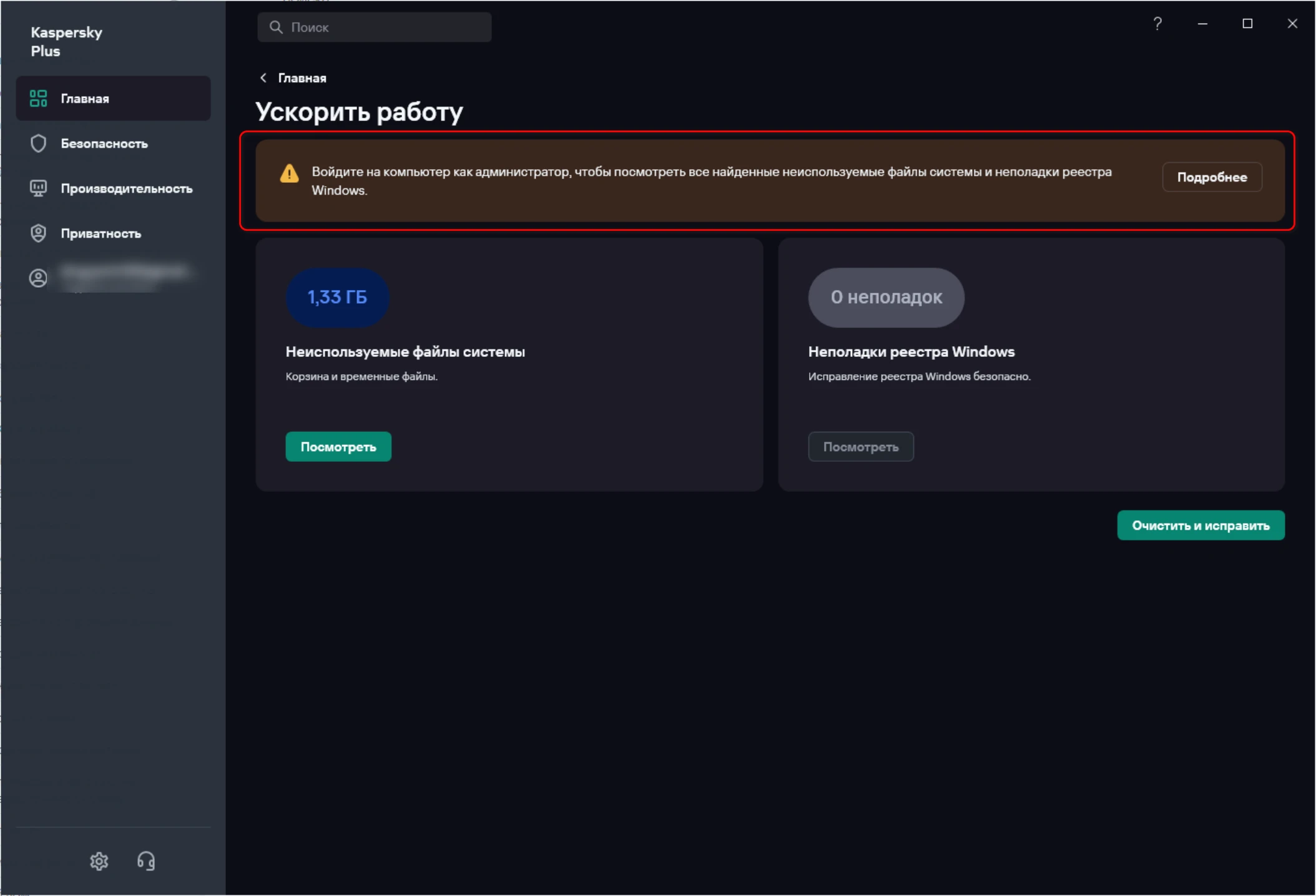Click the Kaspersky Plus logo text
The image size is (1316, 896).
coord(66,42)
